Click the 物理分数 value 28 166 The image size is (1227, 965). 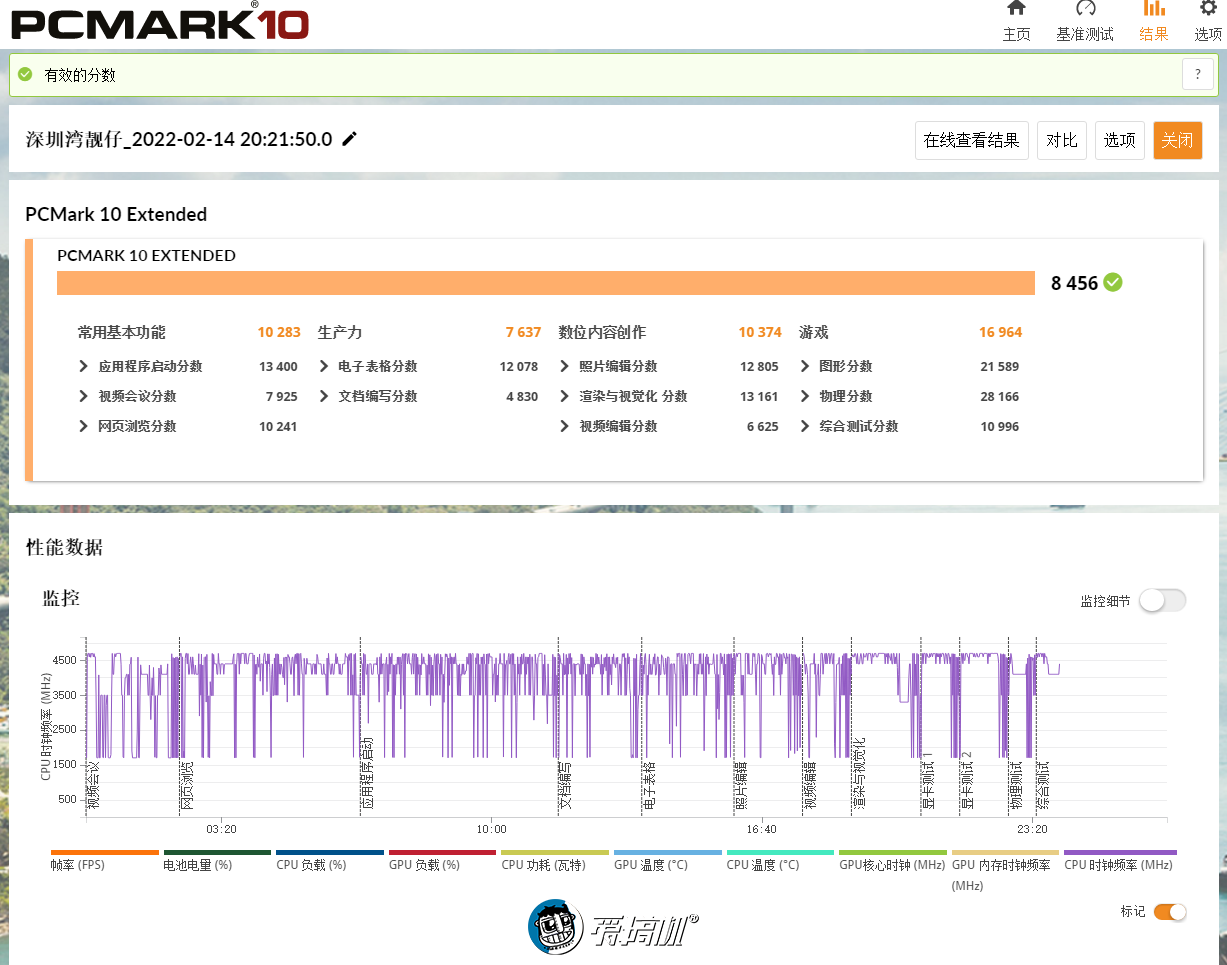(x=1000, y=397)
